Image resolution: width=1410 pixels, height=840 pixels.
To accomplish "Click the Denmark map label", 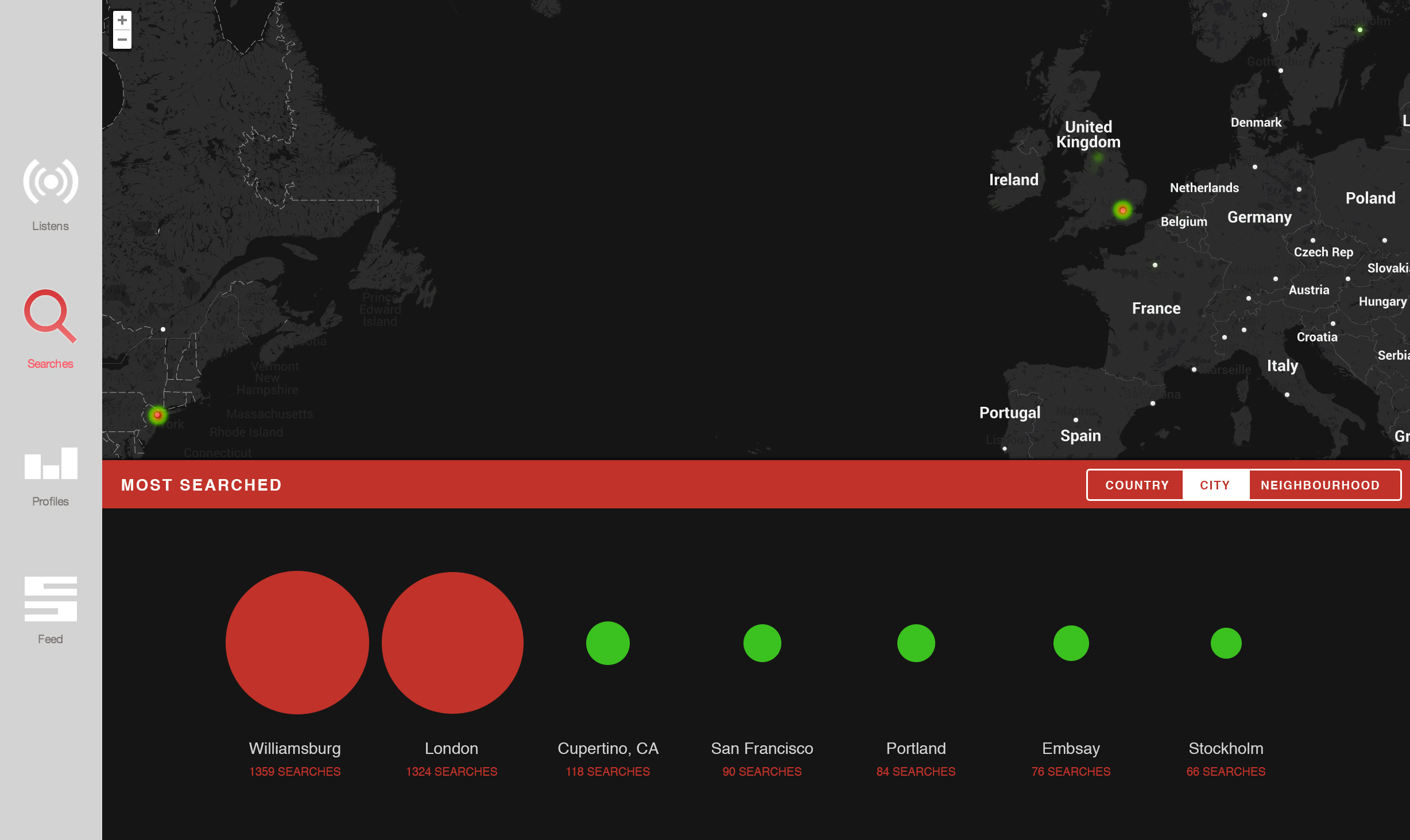I will [1256, 122].
